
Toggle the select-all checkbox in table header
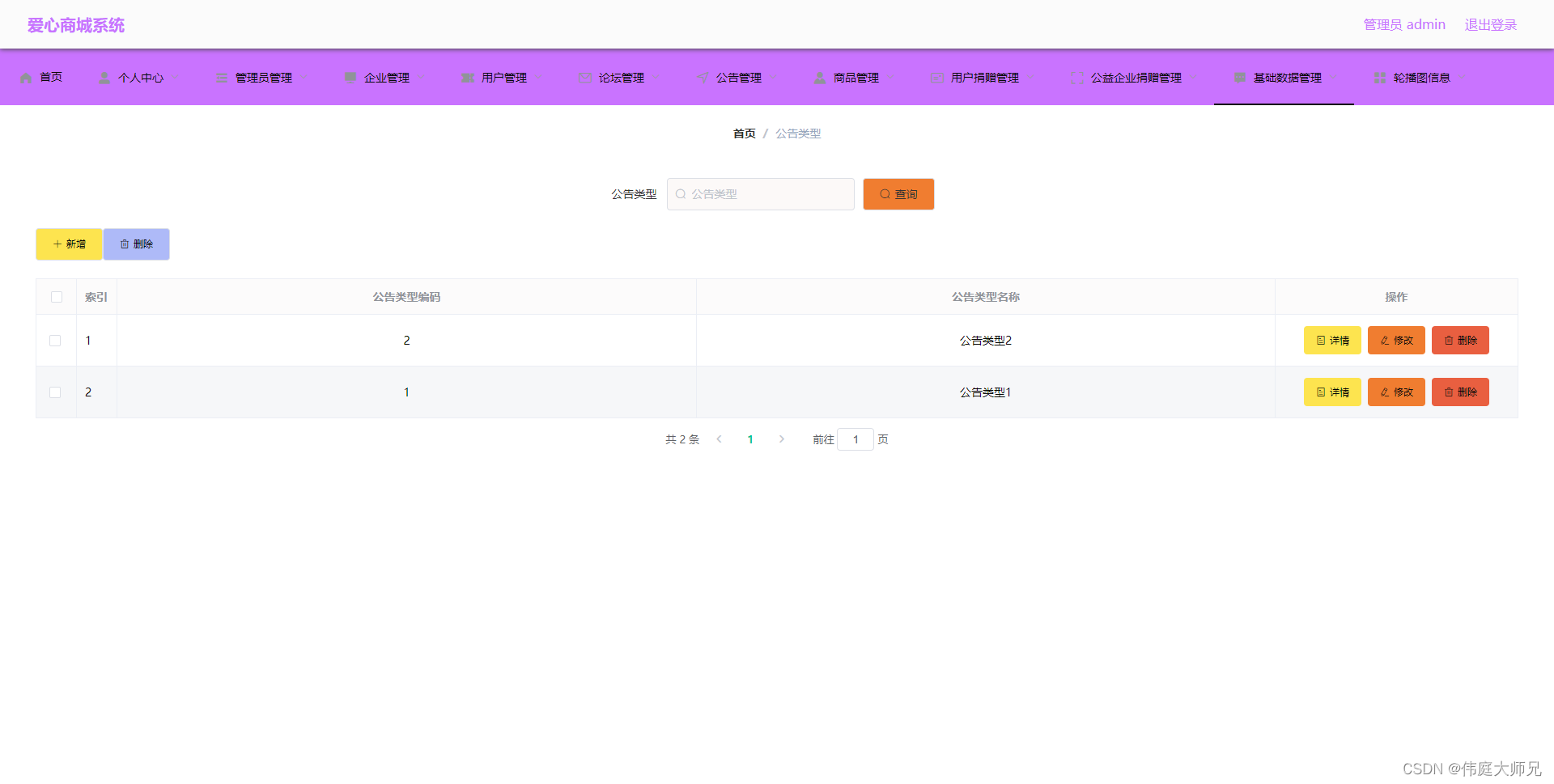[x=57, y=297]
